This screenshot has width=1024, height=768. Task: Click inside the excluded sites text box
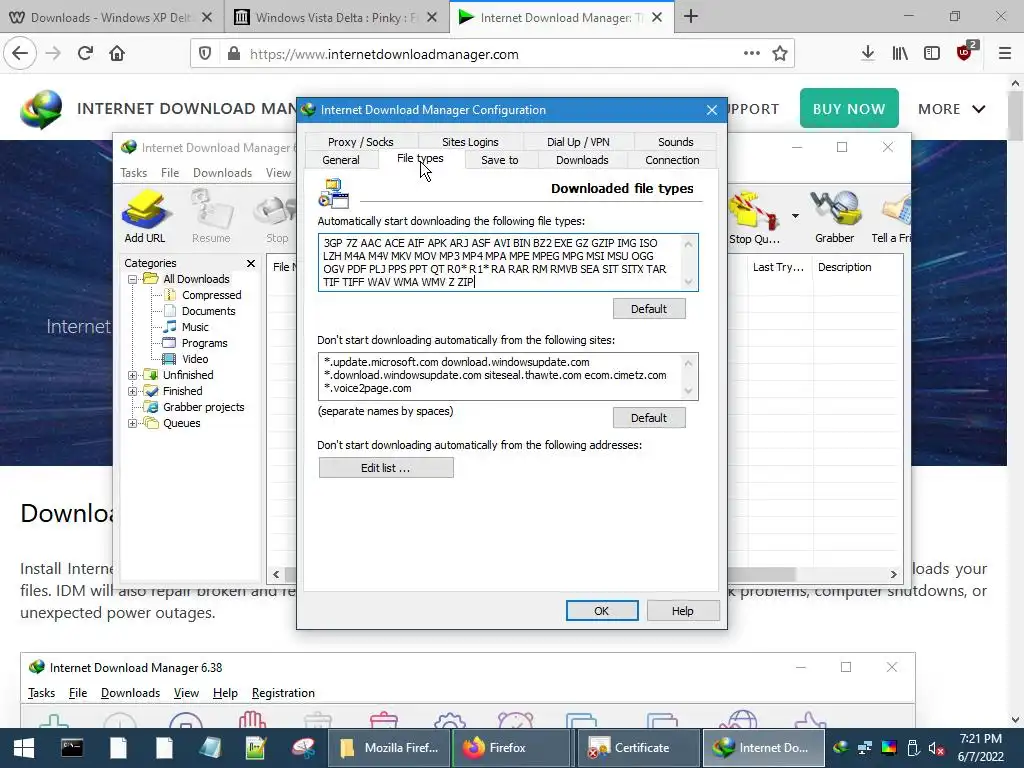tap(508, 376)
